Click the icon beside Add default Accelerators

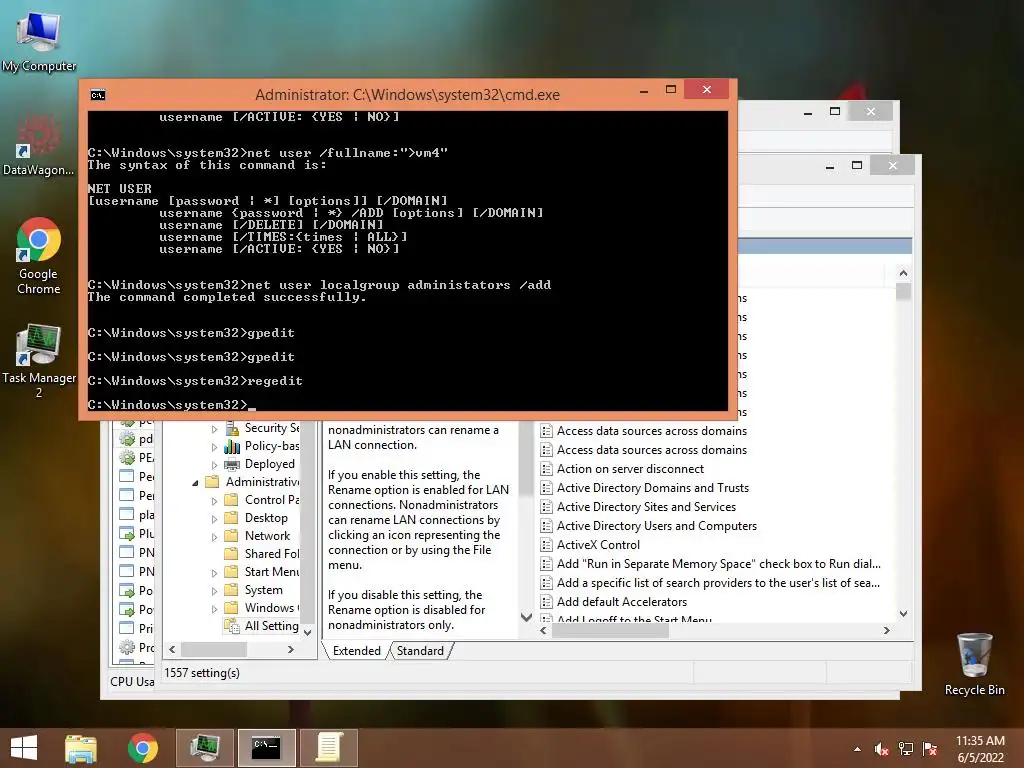pyautogui.click(x=547, y=601)
